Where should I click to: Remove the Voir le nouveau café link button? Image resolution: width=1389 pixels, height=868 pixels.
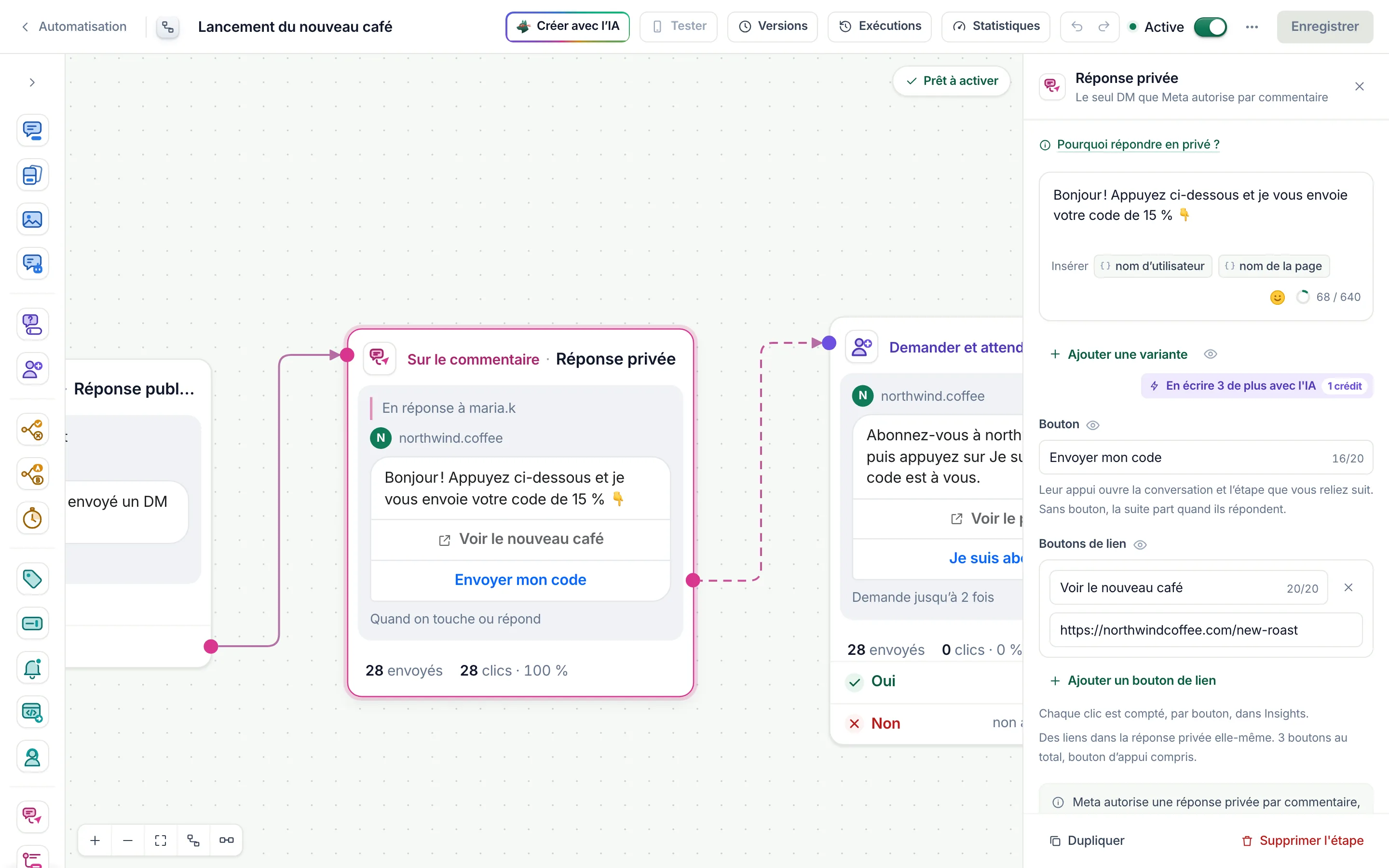pyautogui.click(x=1348, y=587)
